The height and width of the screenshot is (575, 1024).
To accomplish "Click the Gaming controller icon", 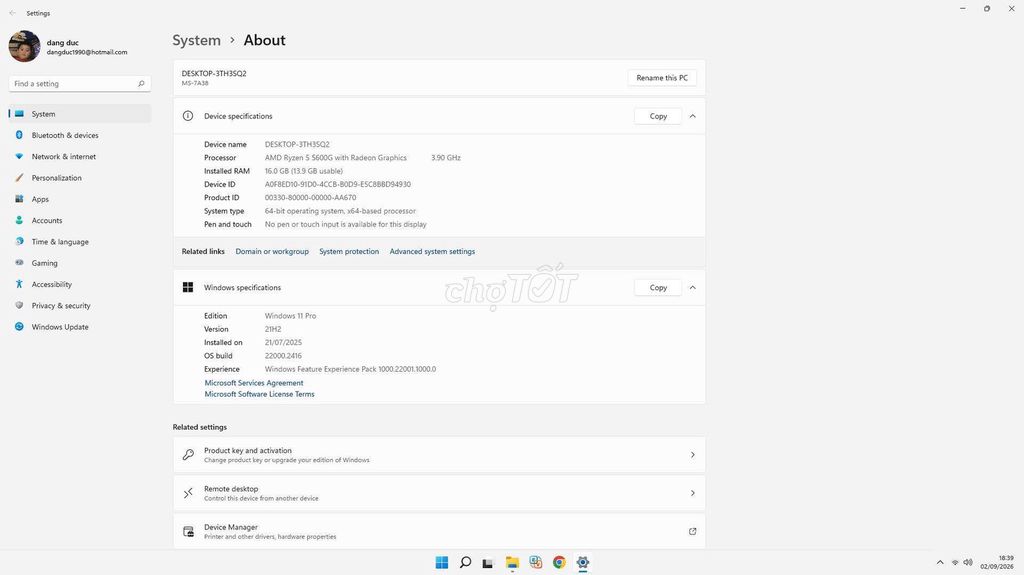I will (x=19, y=262).
